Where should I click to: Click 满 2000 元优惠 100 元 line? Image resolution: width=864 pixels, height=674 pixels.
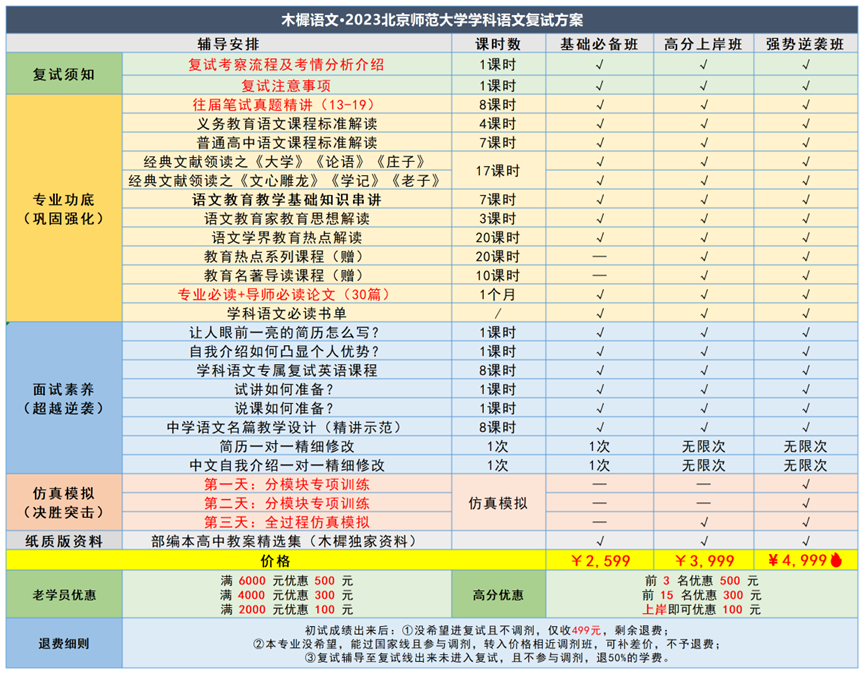(x=287, y=610)
